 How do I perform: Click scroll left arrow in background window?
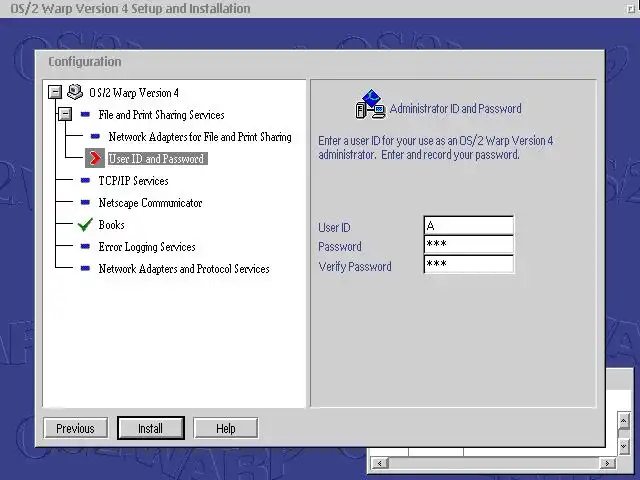pos(380,463)
